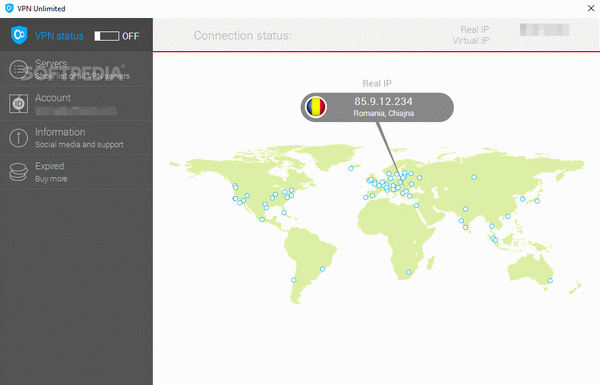Click the Account ID badge icon
Image resolution: width=600 pixels, height=385 pixels.
pos(18,103)
